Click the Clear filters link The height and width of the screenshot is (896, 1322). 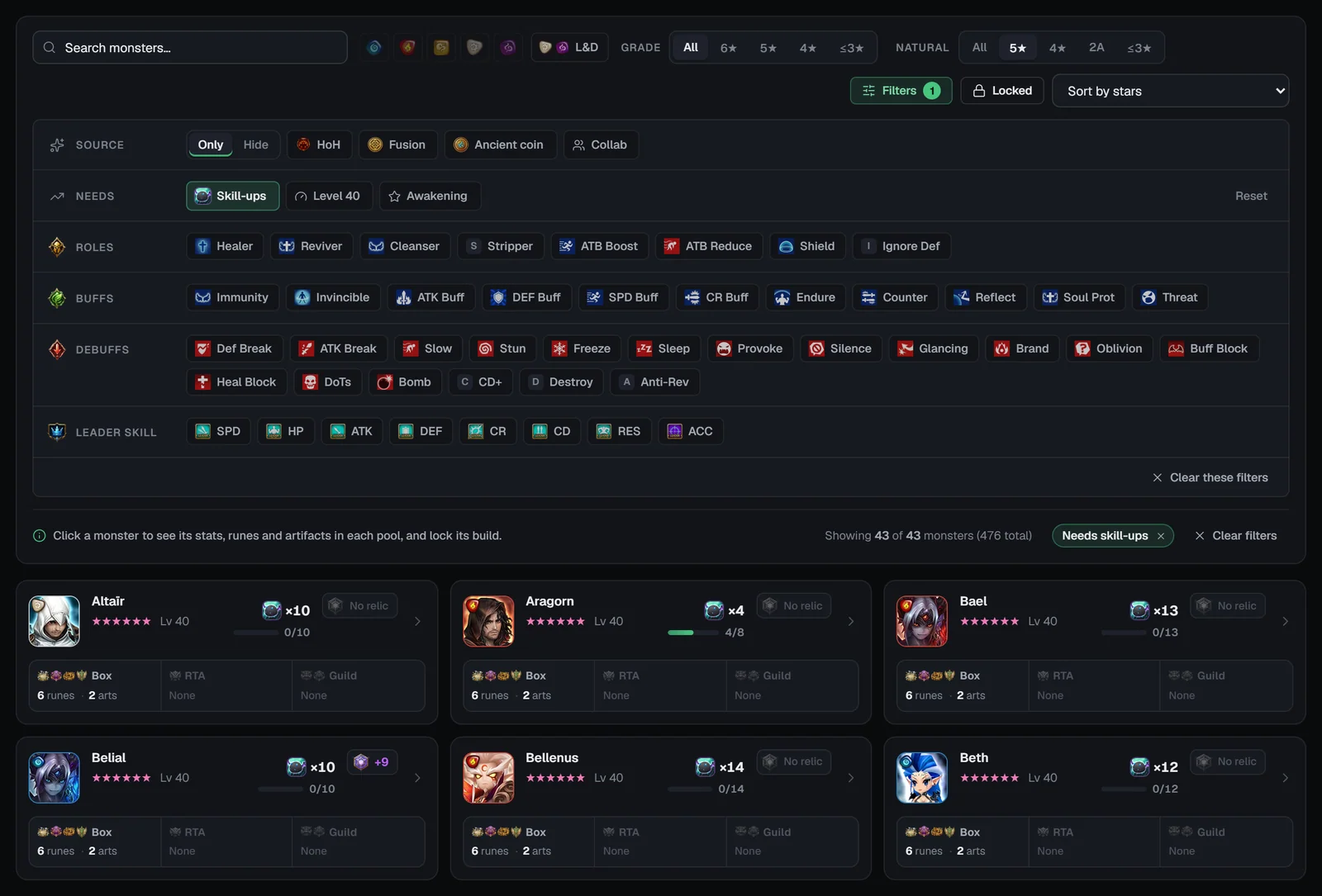coord(1236,536)
